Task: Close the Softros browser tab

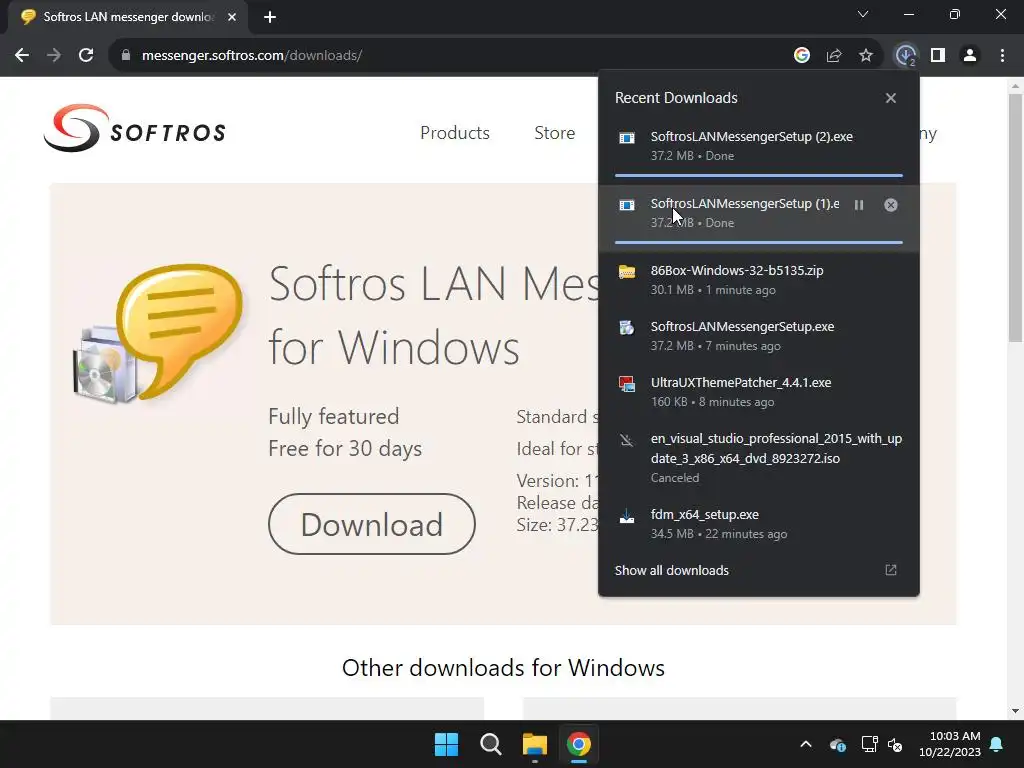Action: [x=232, y=17]
